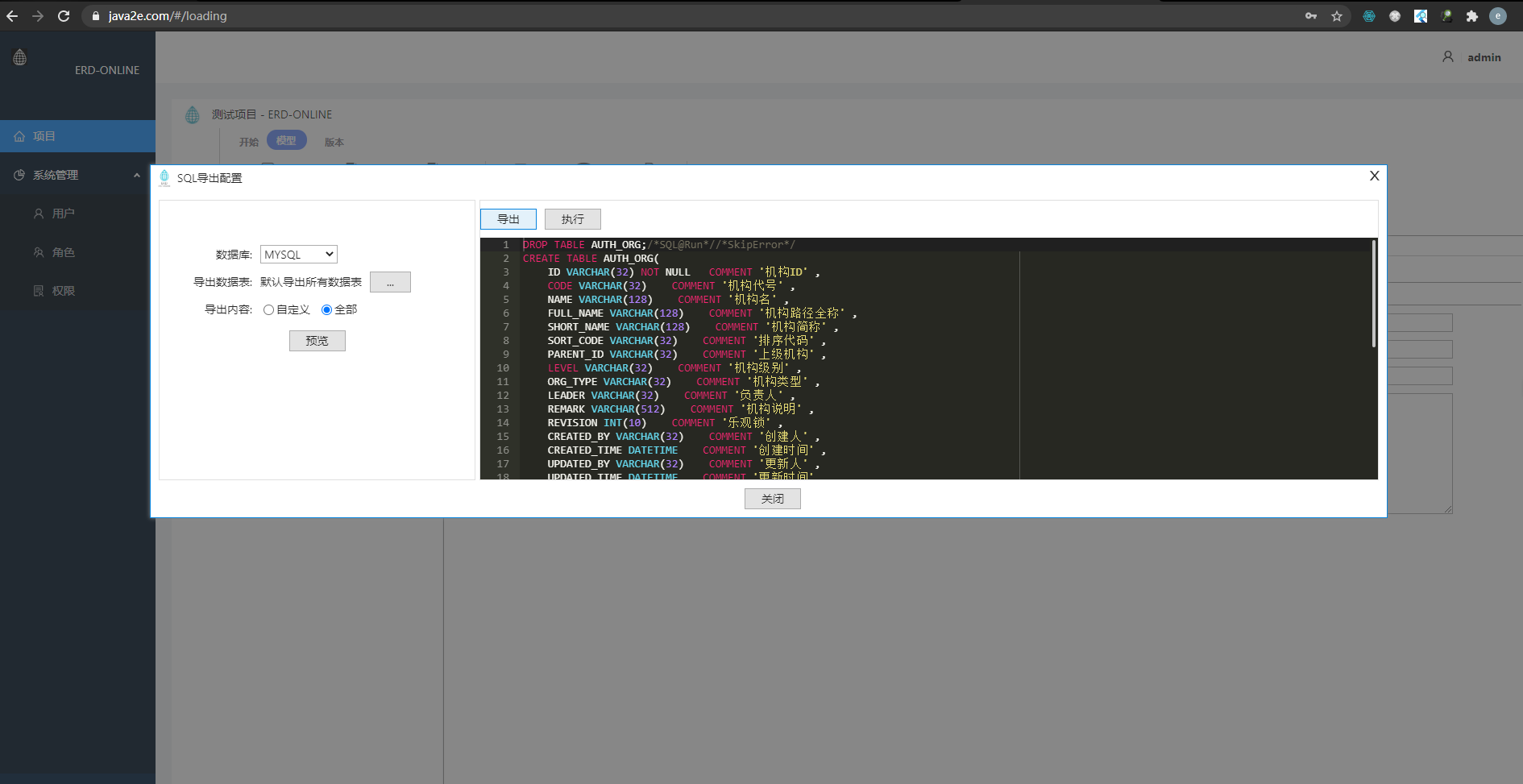This screenshot has width=1523, height=784.
Task: Click the 导出 button
Action: pos(508,219)
